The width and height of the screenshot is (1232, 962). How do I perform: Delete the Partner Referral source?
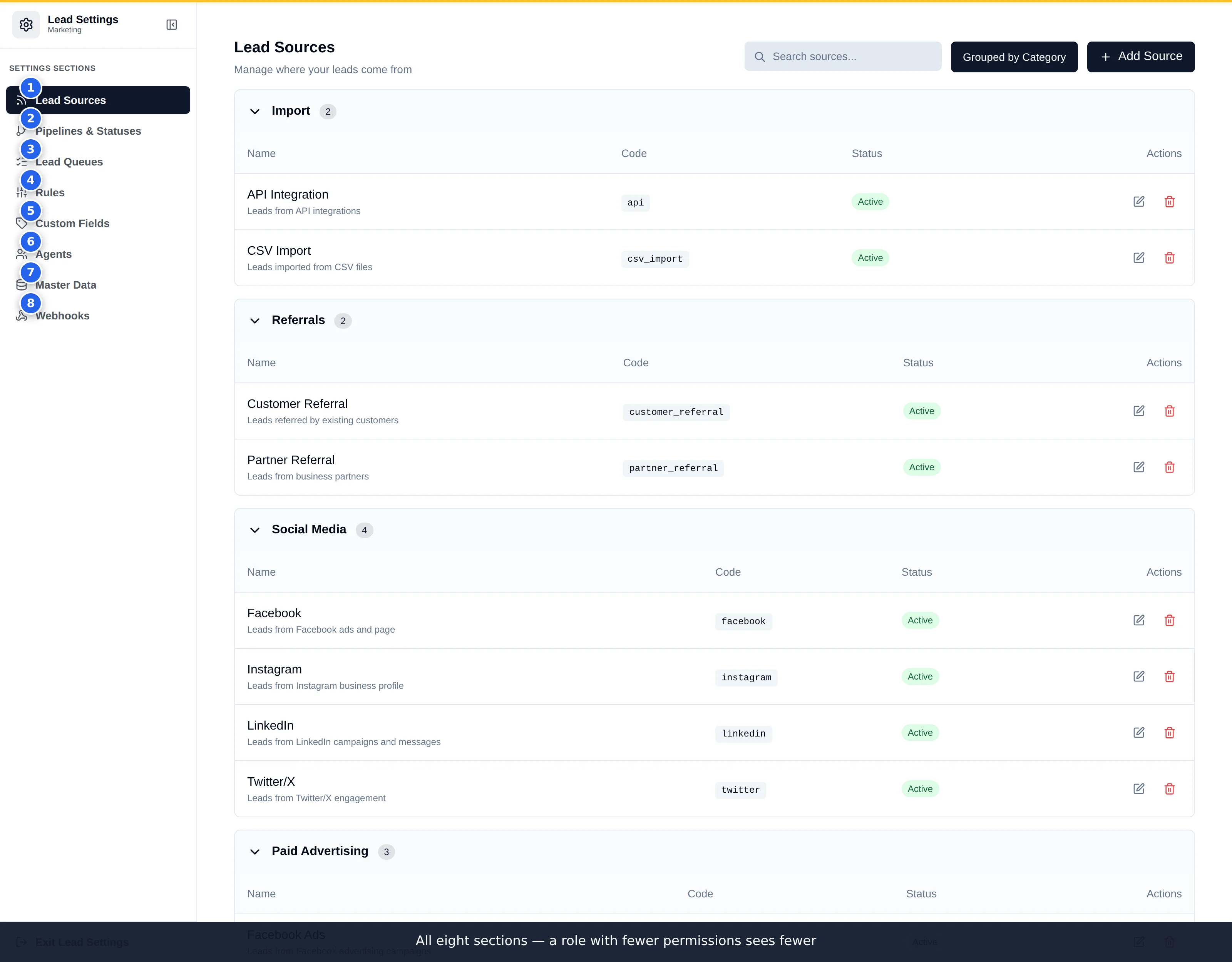click(1169, 468)
